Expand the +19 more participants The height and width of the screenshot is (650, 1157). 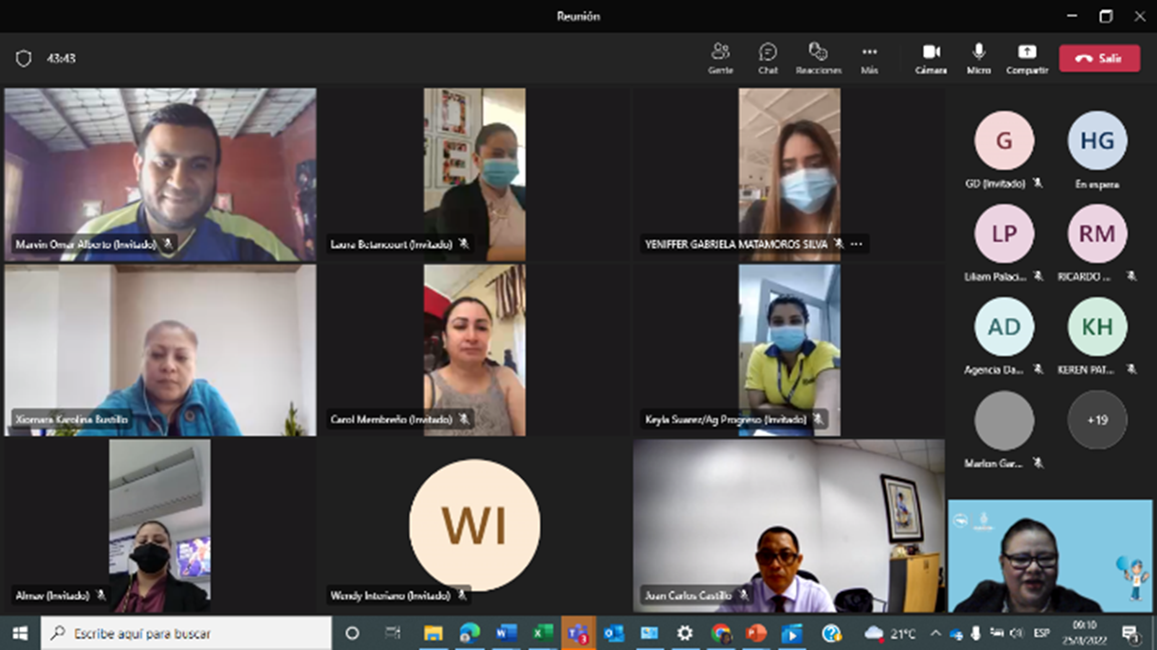click(x=1097, y=420)
